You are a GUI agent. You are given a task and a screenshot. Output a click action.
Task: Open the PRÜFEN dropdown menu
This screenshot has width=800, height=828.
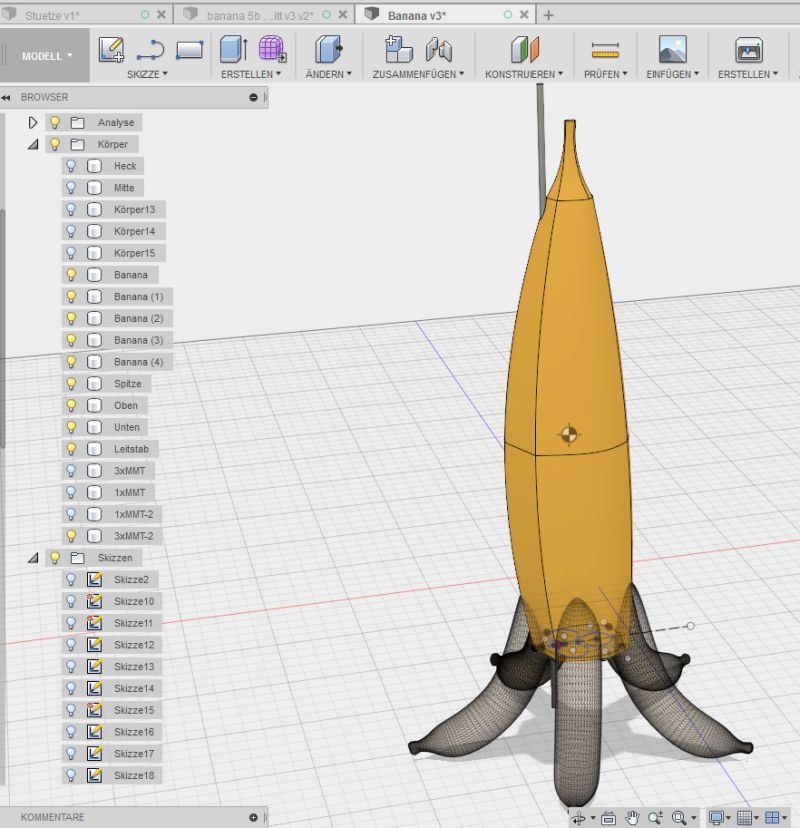pos(605,74)
